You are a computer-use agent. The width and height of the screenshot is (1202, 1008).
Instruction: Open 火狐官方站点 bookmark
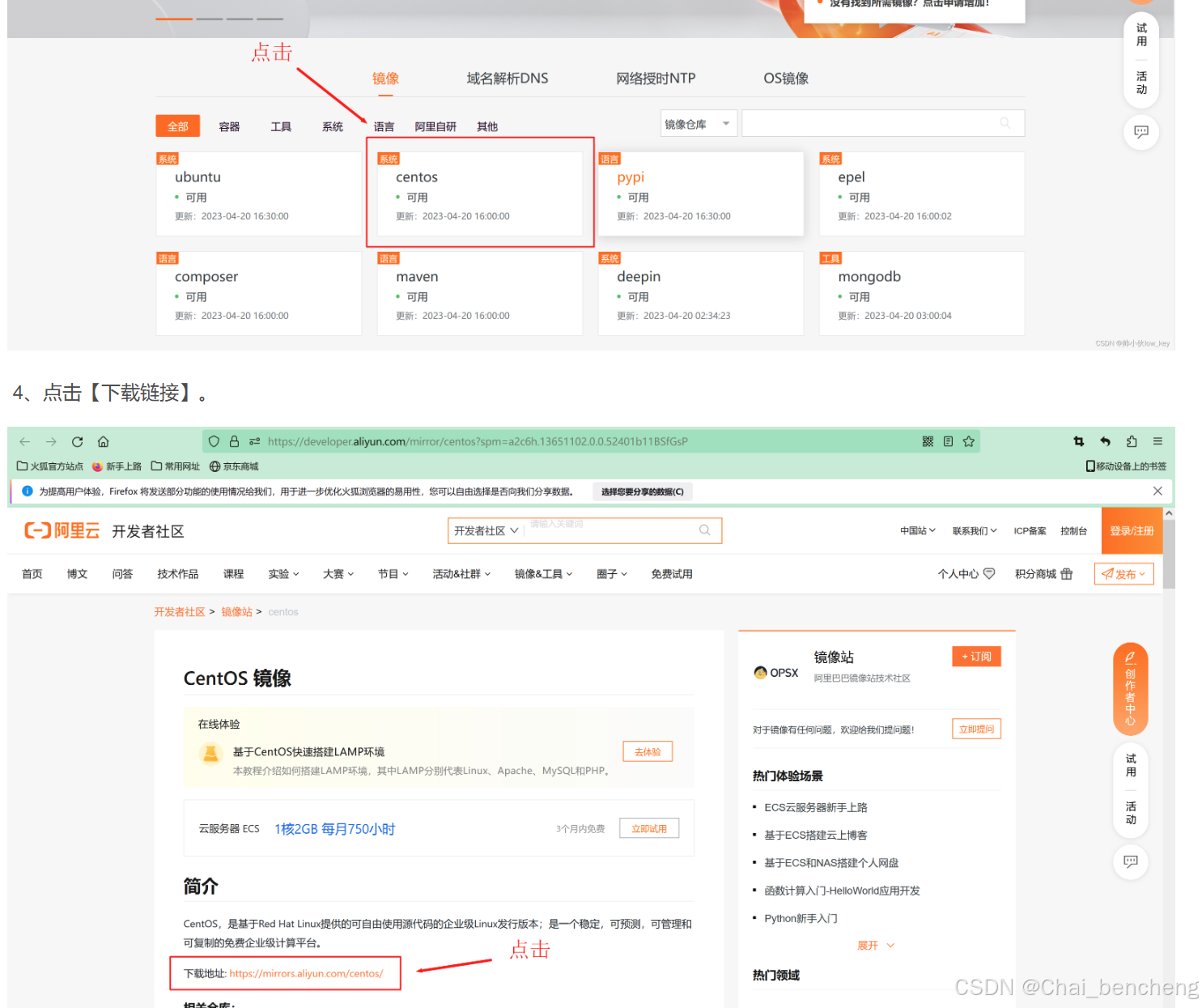tap(50, 466)
